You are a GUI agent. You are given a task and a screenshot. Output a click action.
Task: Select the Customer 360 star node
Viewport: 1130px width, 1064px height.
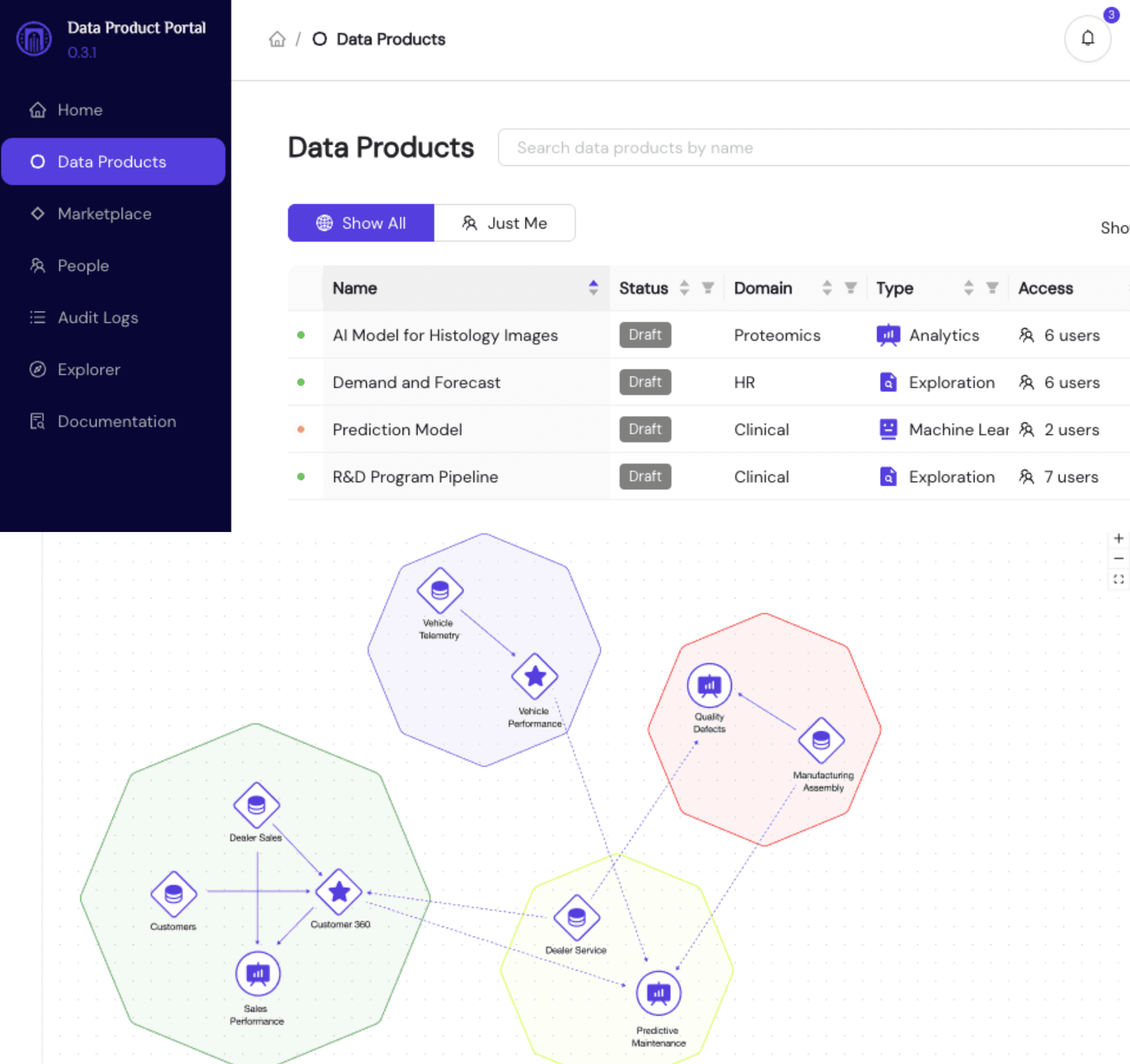[x=339, y=892]
